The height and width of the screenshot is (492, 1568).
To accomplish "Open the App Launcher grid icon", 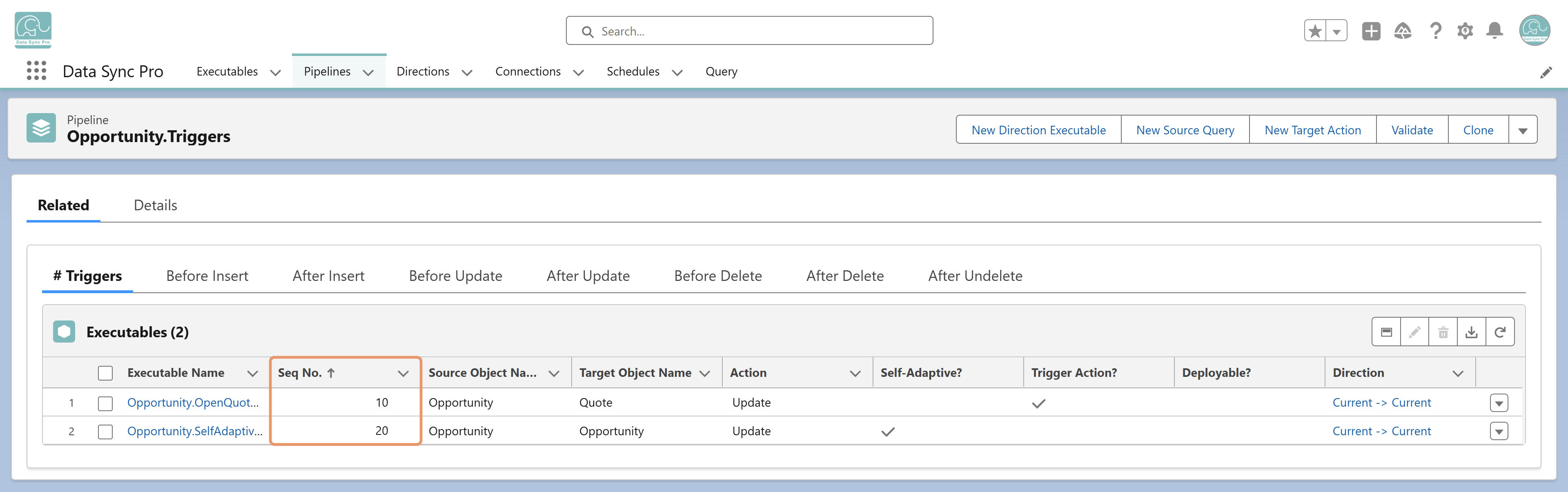I will (36, 71).
